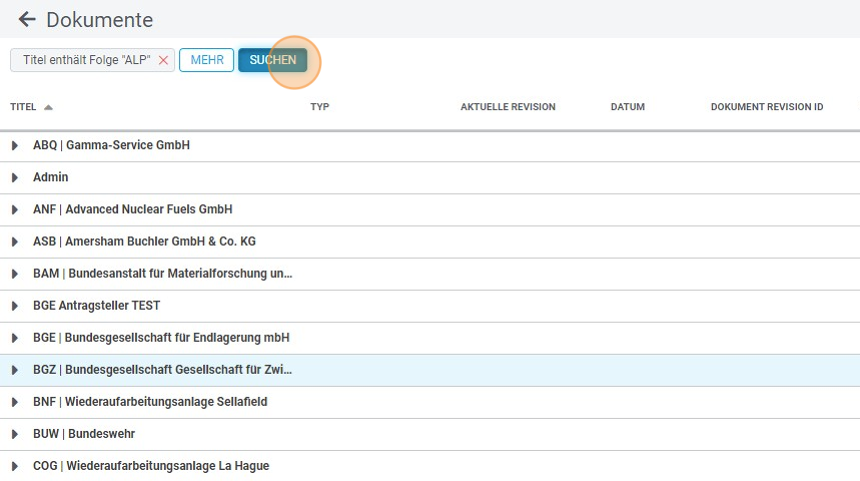Sort by DOKUMENT REVISION ID column
The image size is (860, 481).
(x=767, y=107)
